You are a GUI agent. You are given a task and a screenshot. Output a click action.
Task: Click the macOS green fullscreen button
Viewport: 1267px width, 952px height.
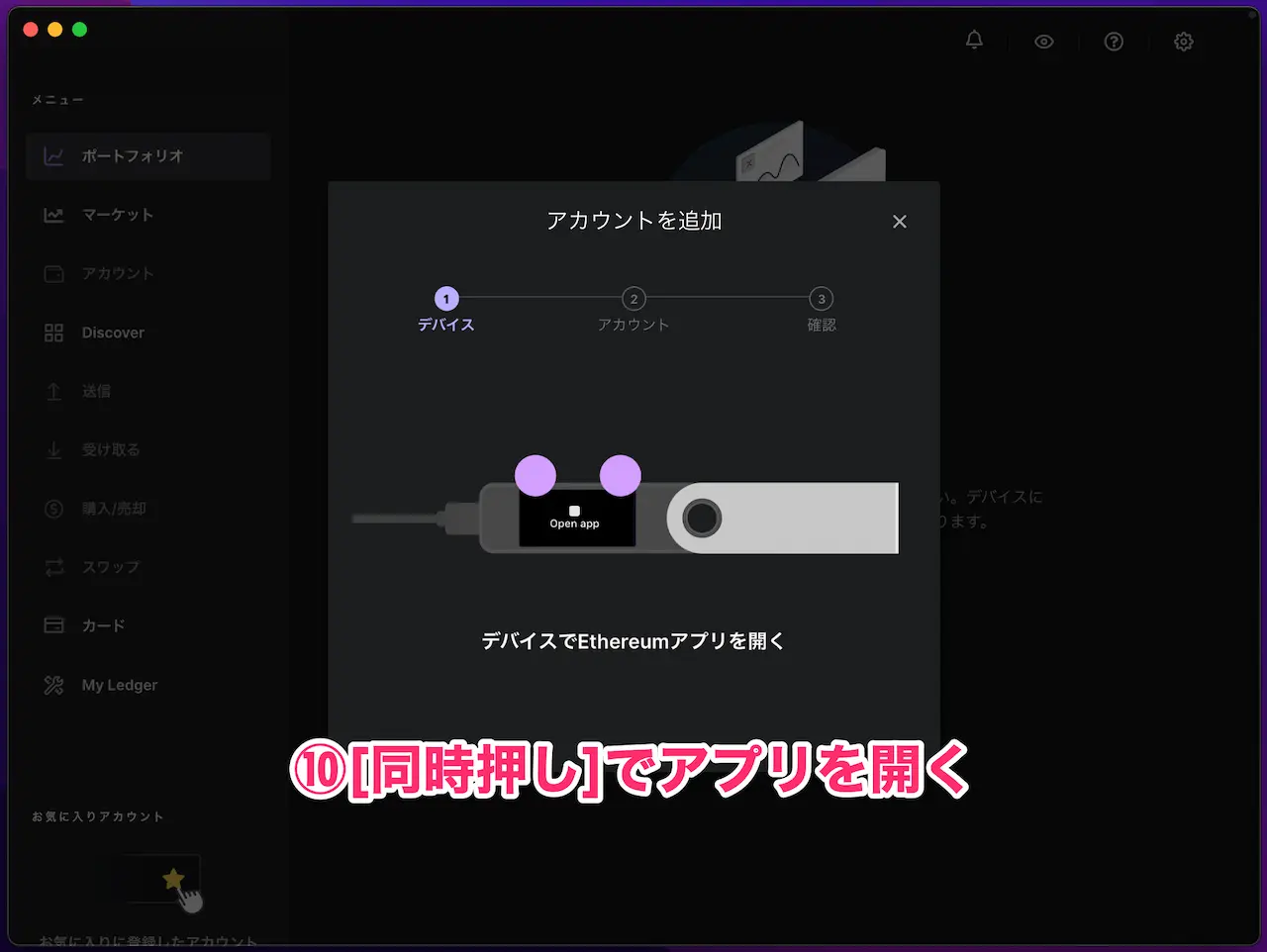point(80,30)
